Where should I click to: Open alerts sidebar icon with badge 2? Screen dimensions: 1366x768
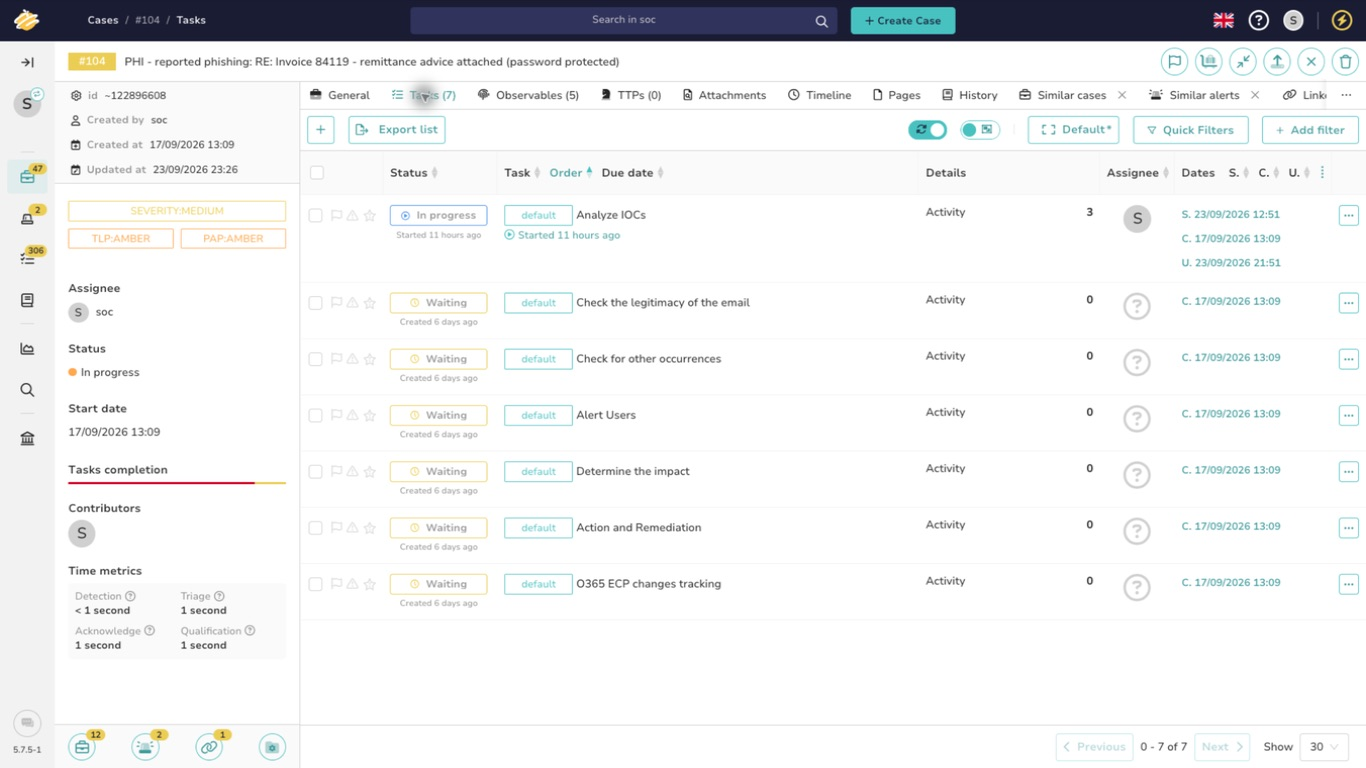pos(27,218)
